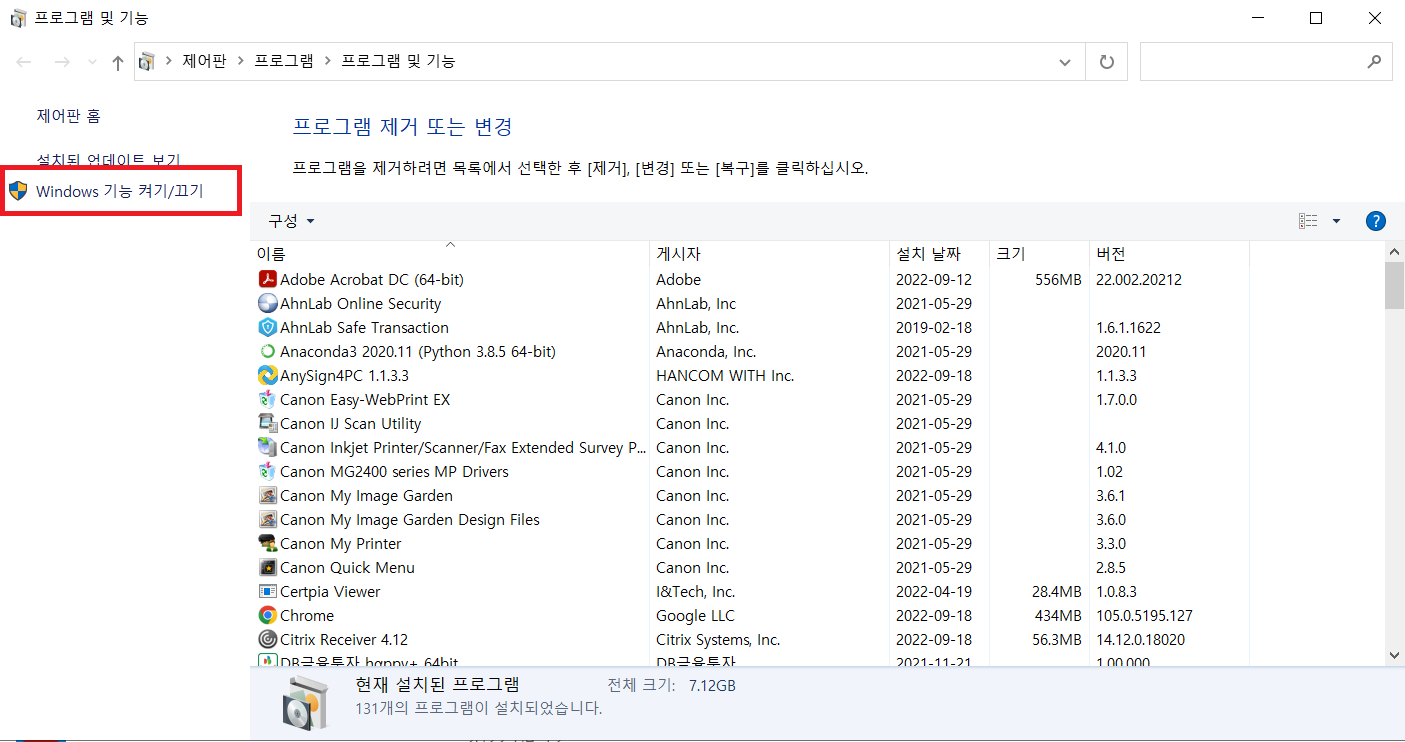Click the Citrix Receiver 4.12 icon
1405x742 pixels.
point(267,640)
